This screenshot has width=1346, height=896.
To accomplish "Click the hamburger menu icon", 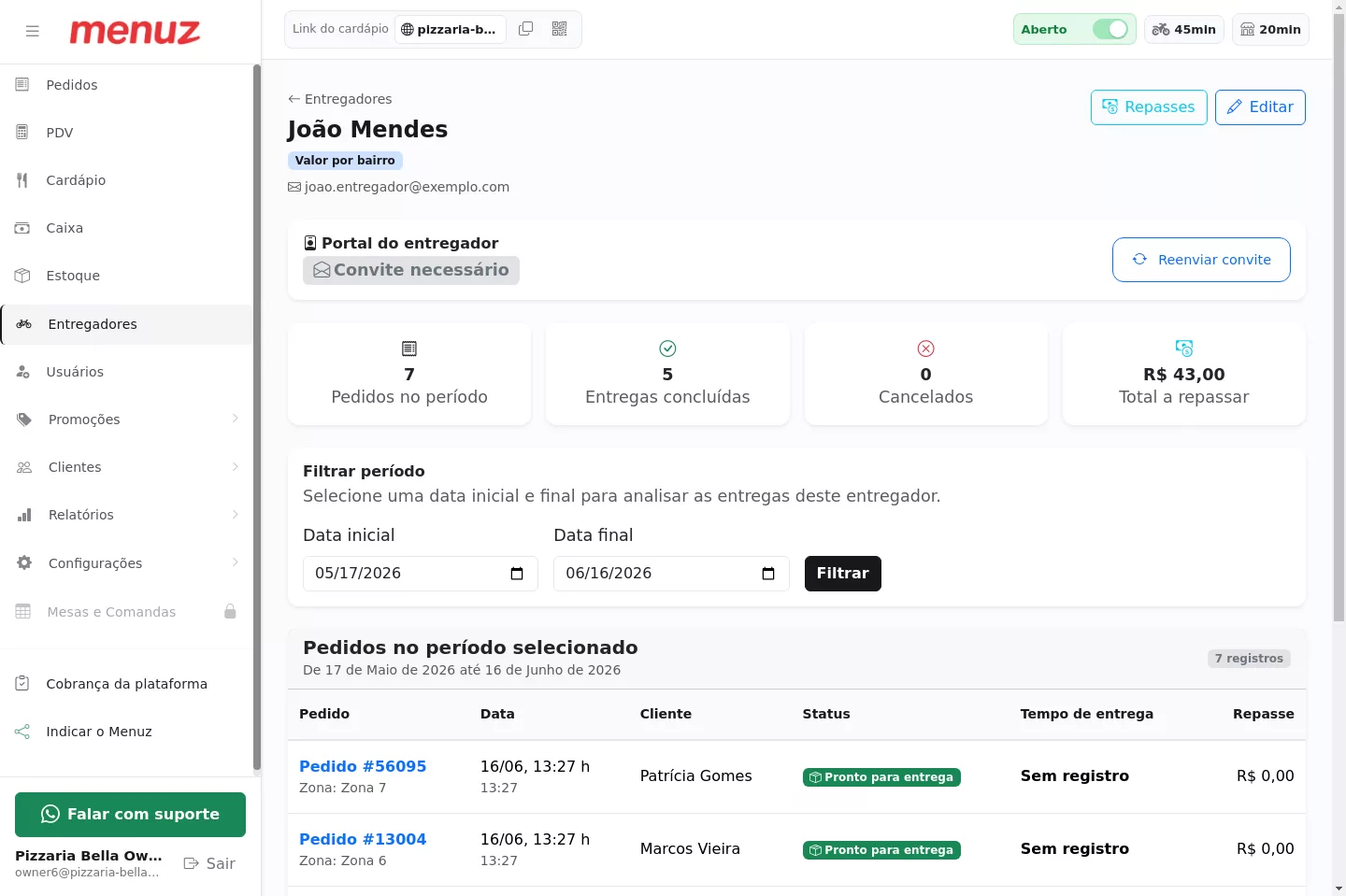I will [33, 31].
